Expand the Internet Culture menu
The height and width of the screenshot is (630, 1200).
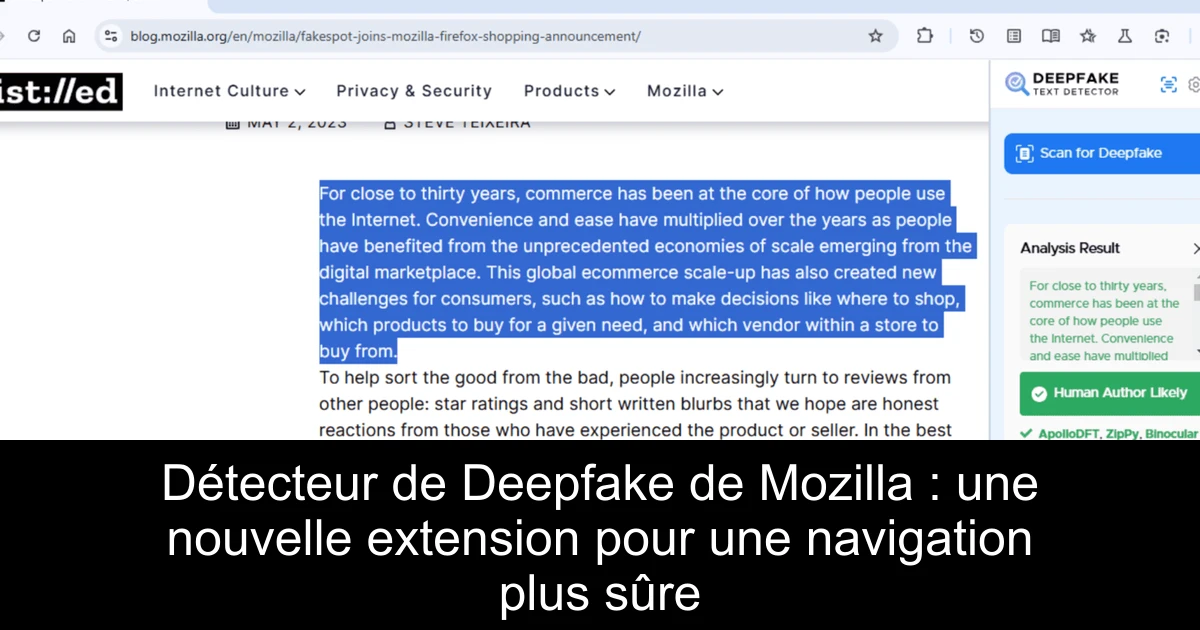click(x=229, y=91)
